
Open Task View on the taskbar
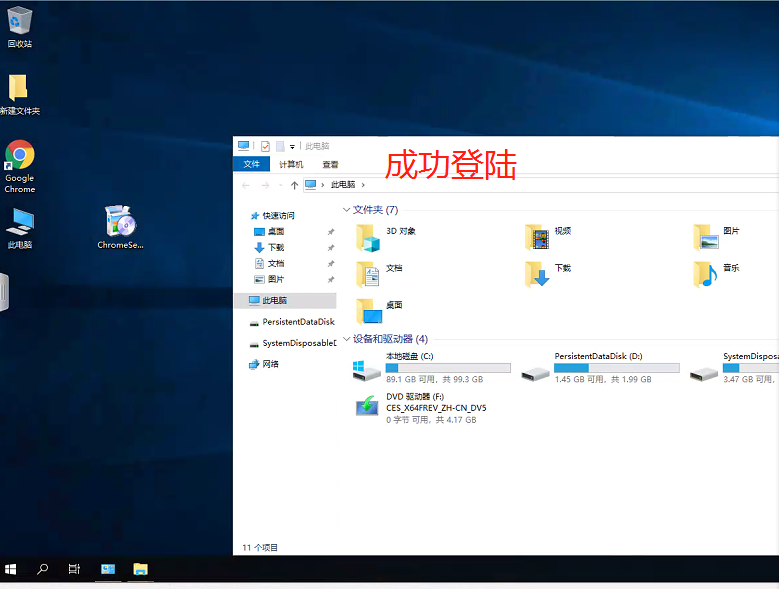[74, 569]
